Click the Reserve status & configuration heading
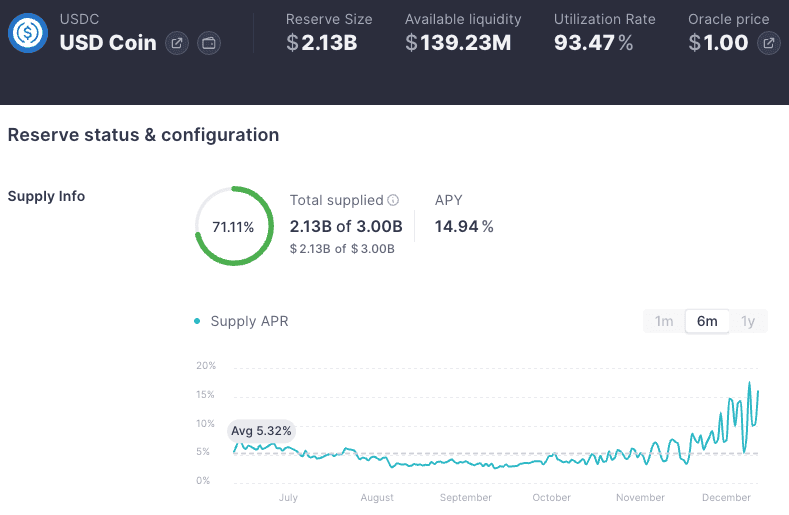 (143, 135)
